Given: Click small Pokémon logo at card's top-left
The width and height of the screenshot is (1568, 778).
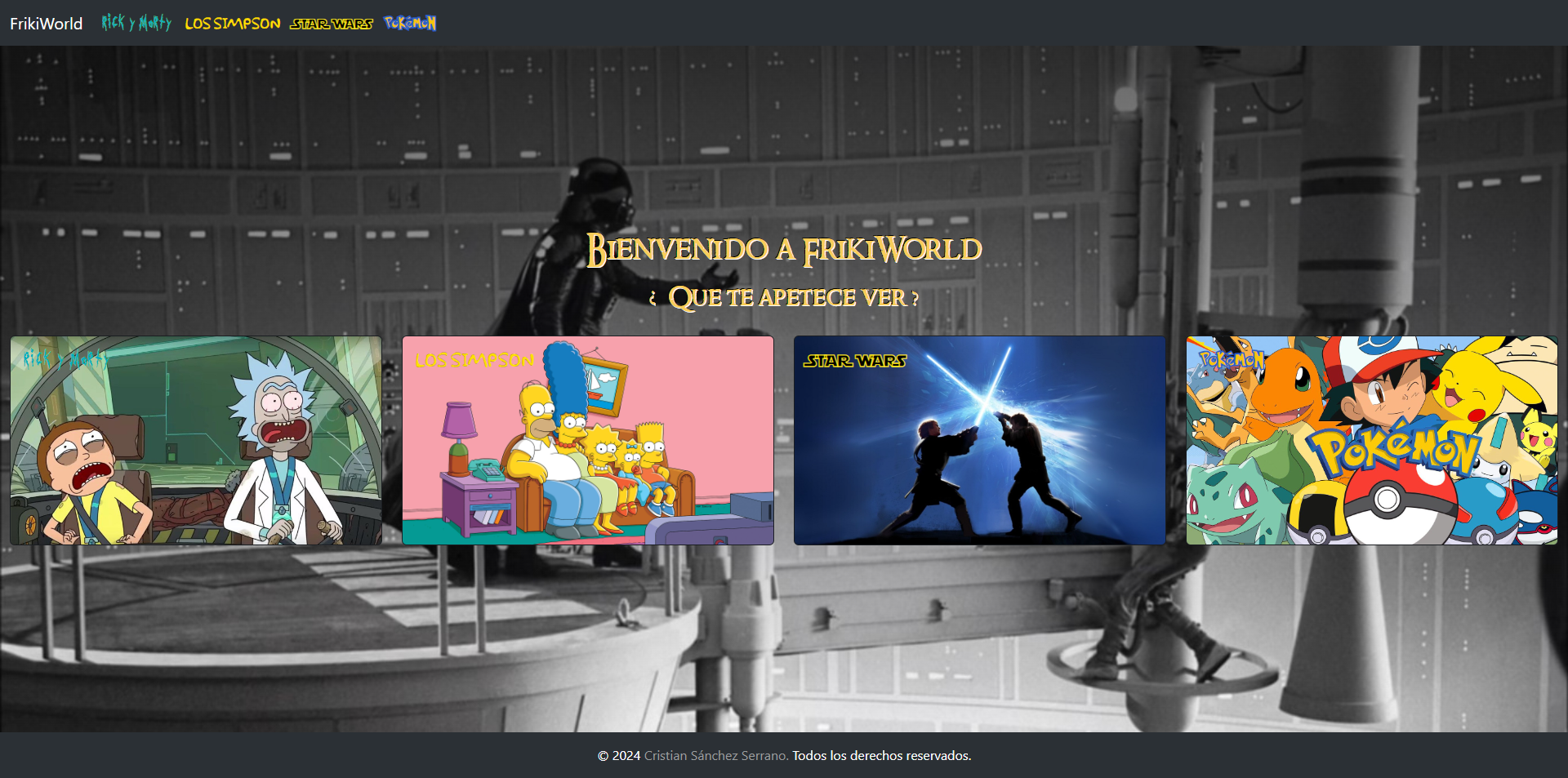Looking at the screenshot, I should click(1231, 359).
